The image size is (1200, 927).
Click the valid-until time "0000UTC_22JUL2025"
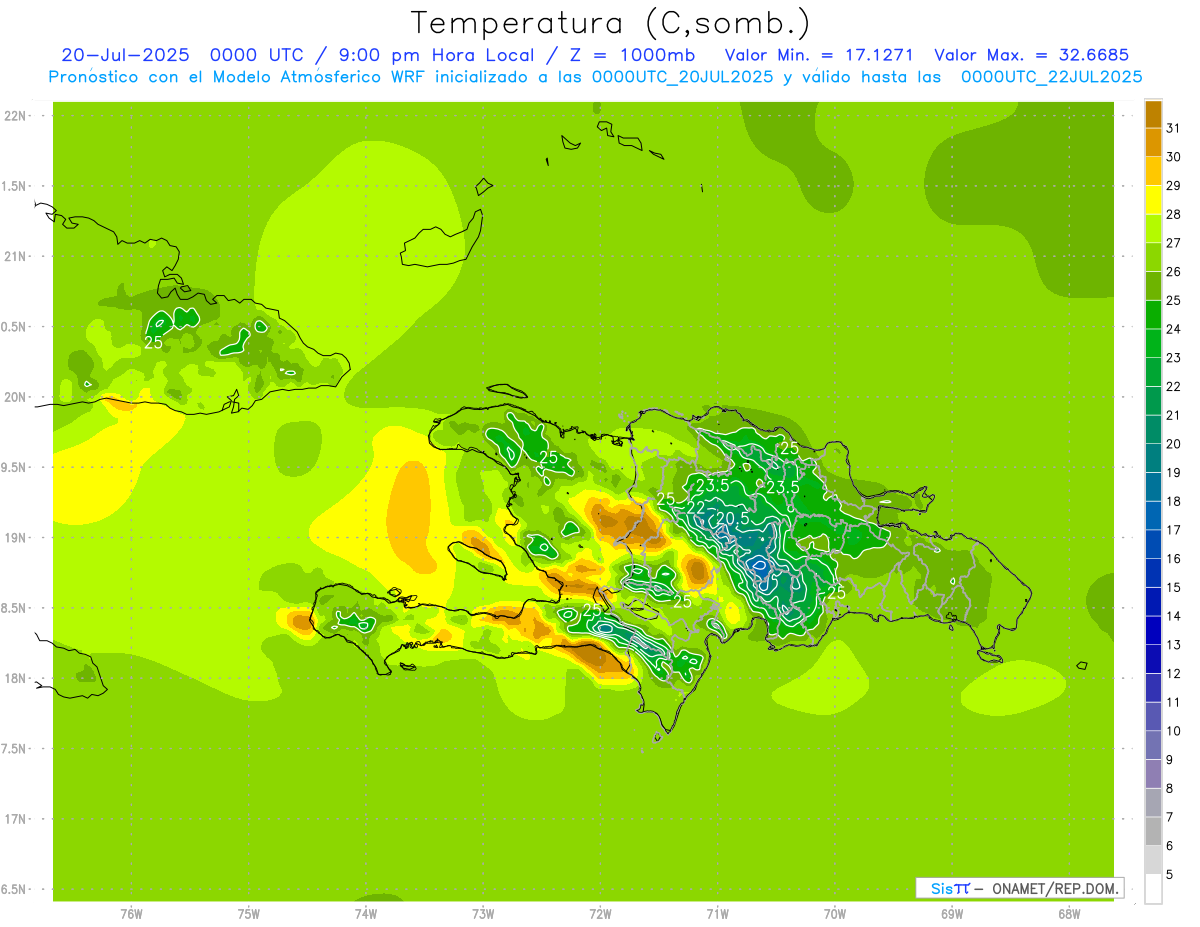[x=1051, y=77]
